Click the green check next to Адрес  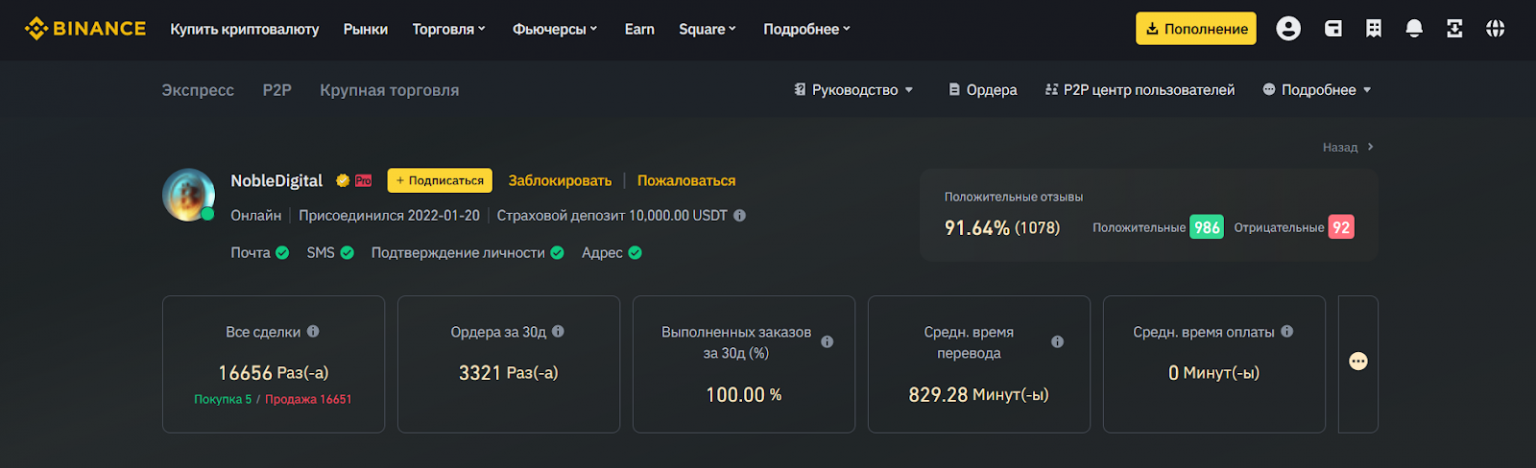634,253
